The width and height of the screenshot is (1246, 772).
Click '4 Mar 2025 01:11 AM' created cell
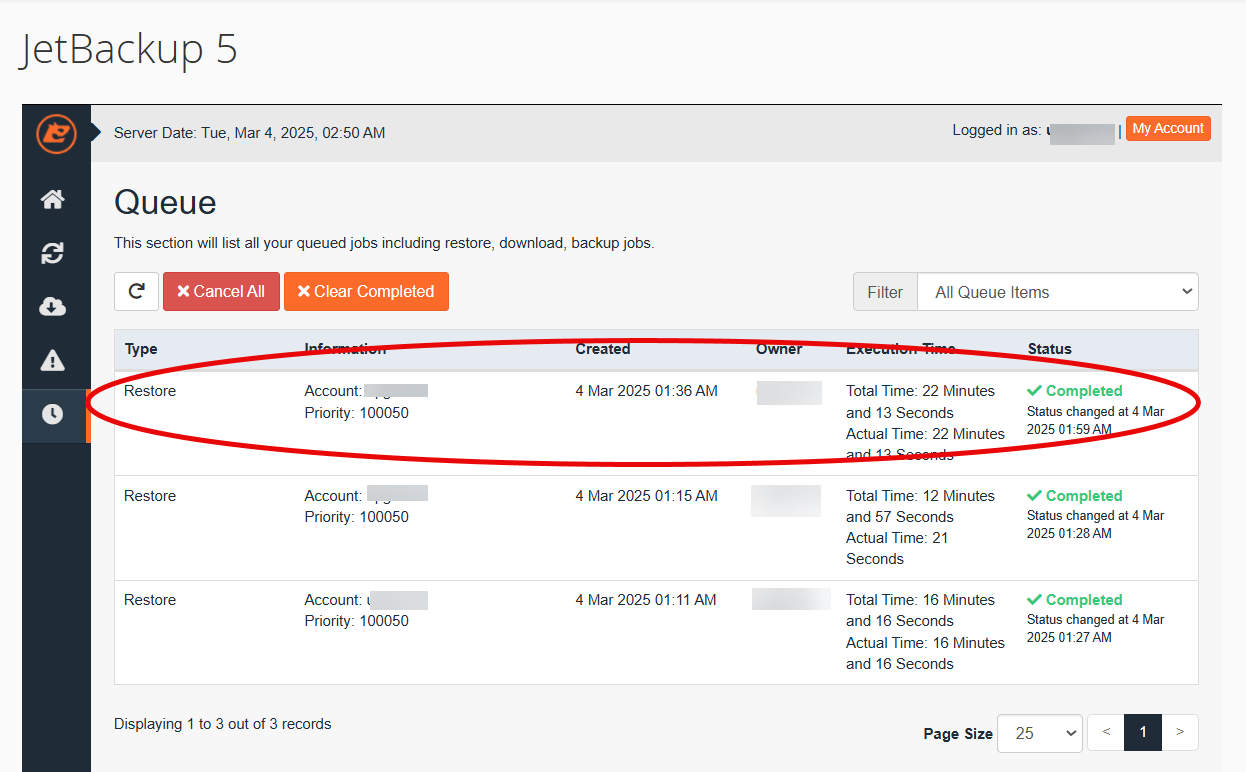click(x=646, y=600)
